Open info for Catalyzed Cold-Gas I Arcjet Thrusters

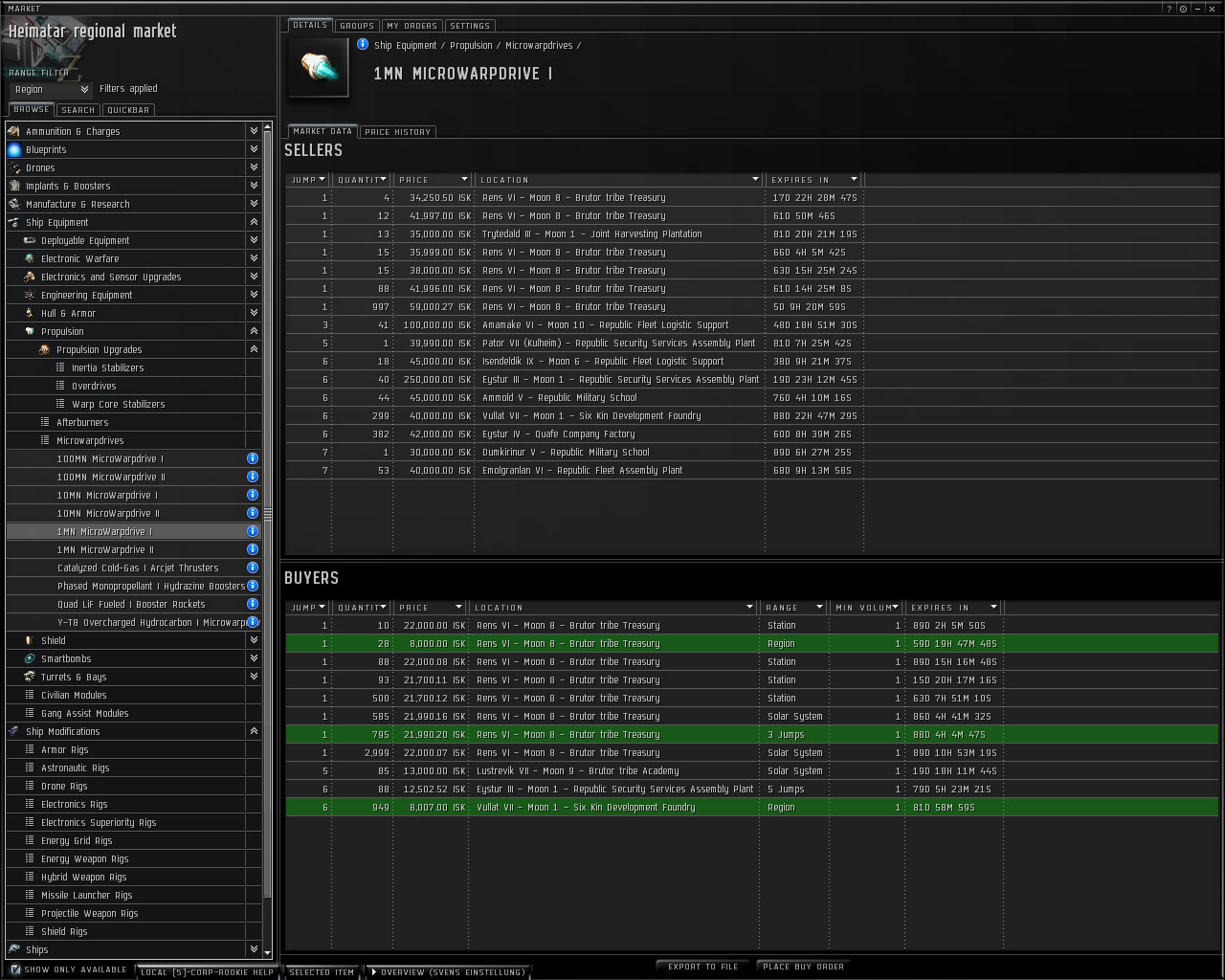pos(253,568)
